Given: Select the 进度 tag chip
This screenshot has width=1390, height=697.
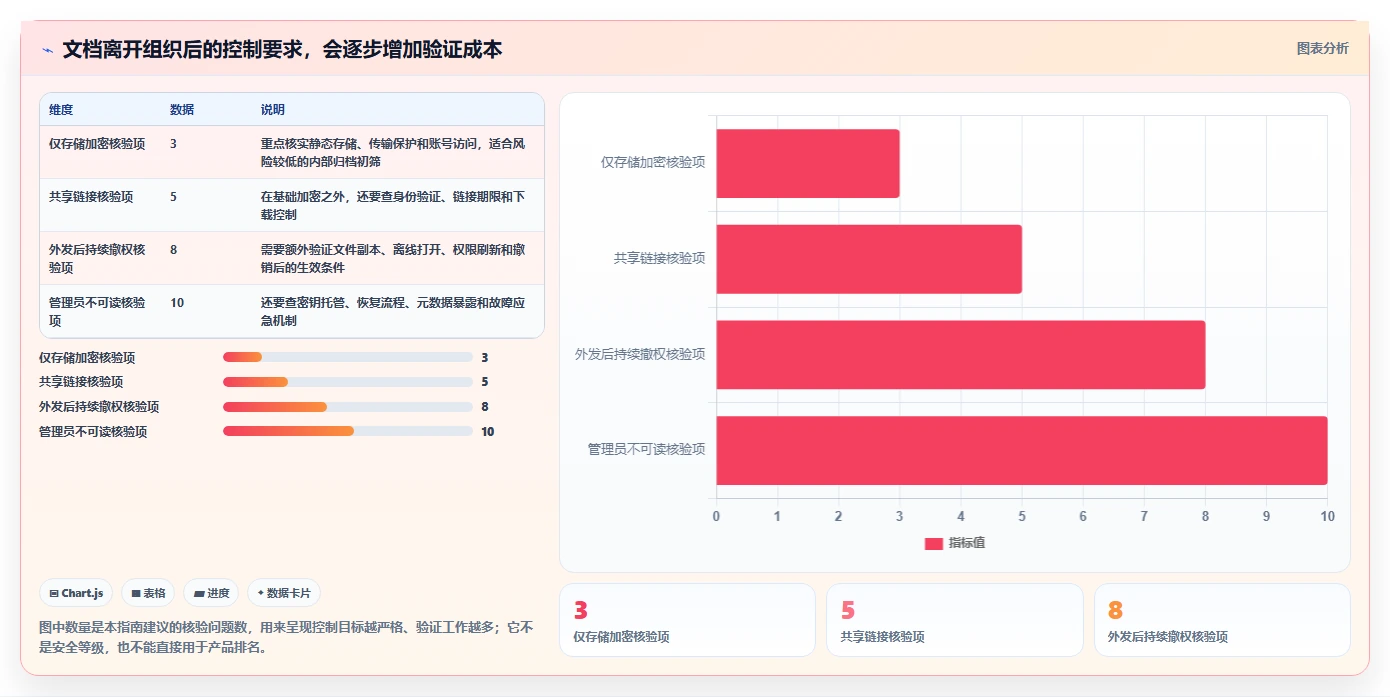Looking at the screenshot, I should (211, 593).
